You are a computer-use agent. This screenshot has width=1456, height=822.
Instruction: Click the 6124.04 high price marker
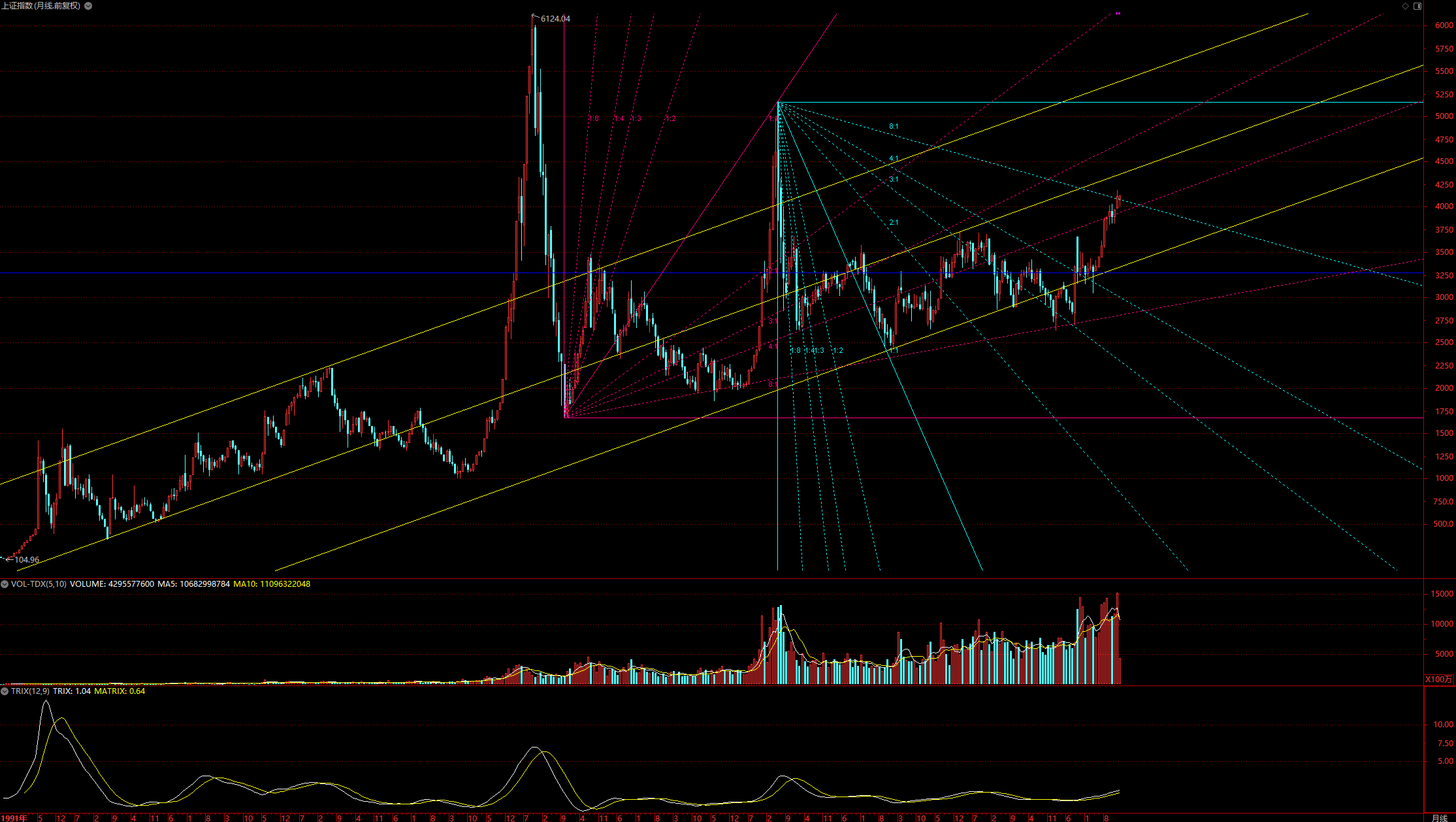(555, 19)
